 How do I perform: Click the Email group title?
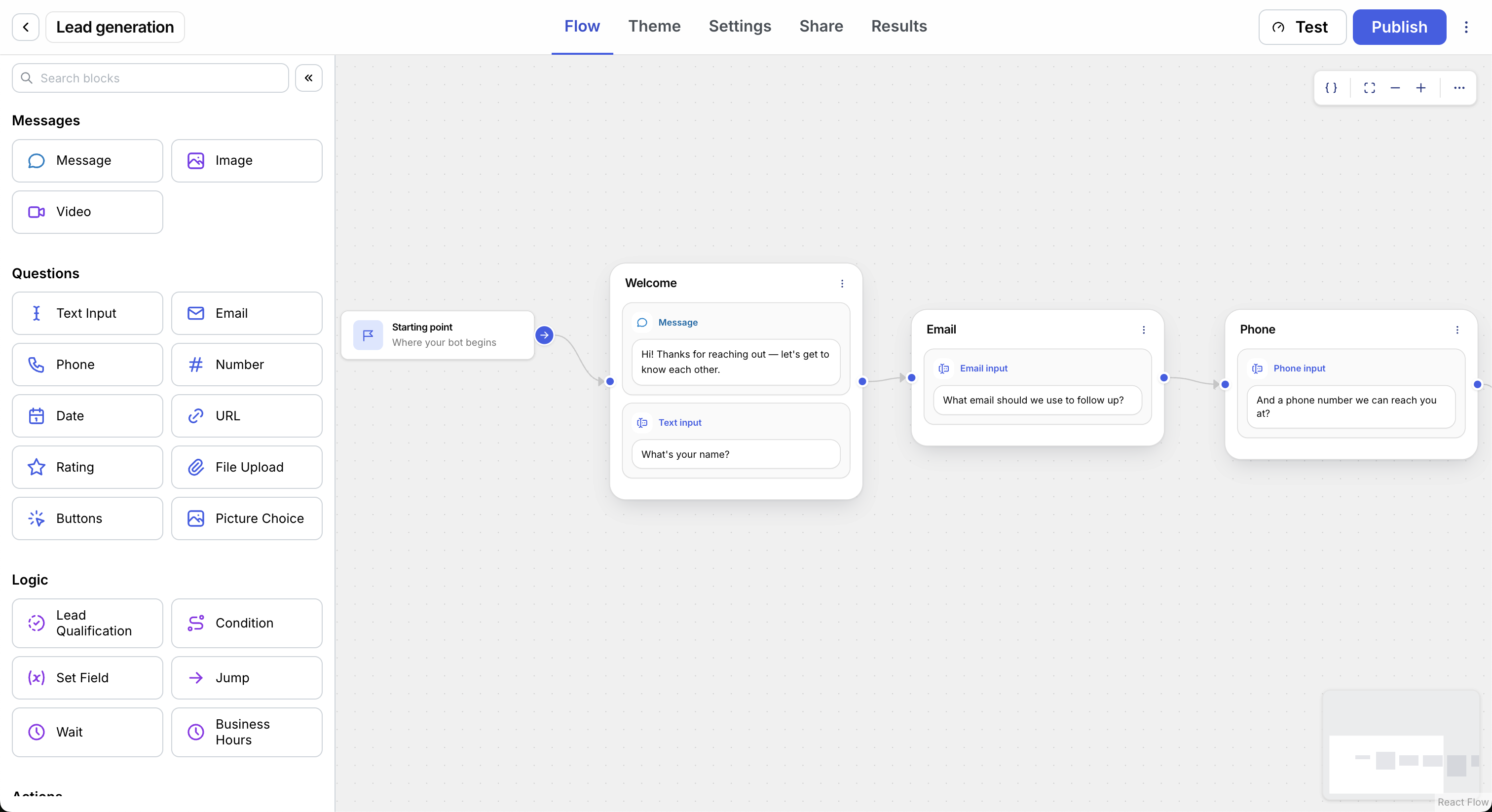941,330
